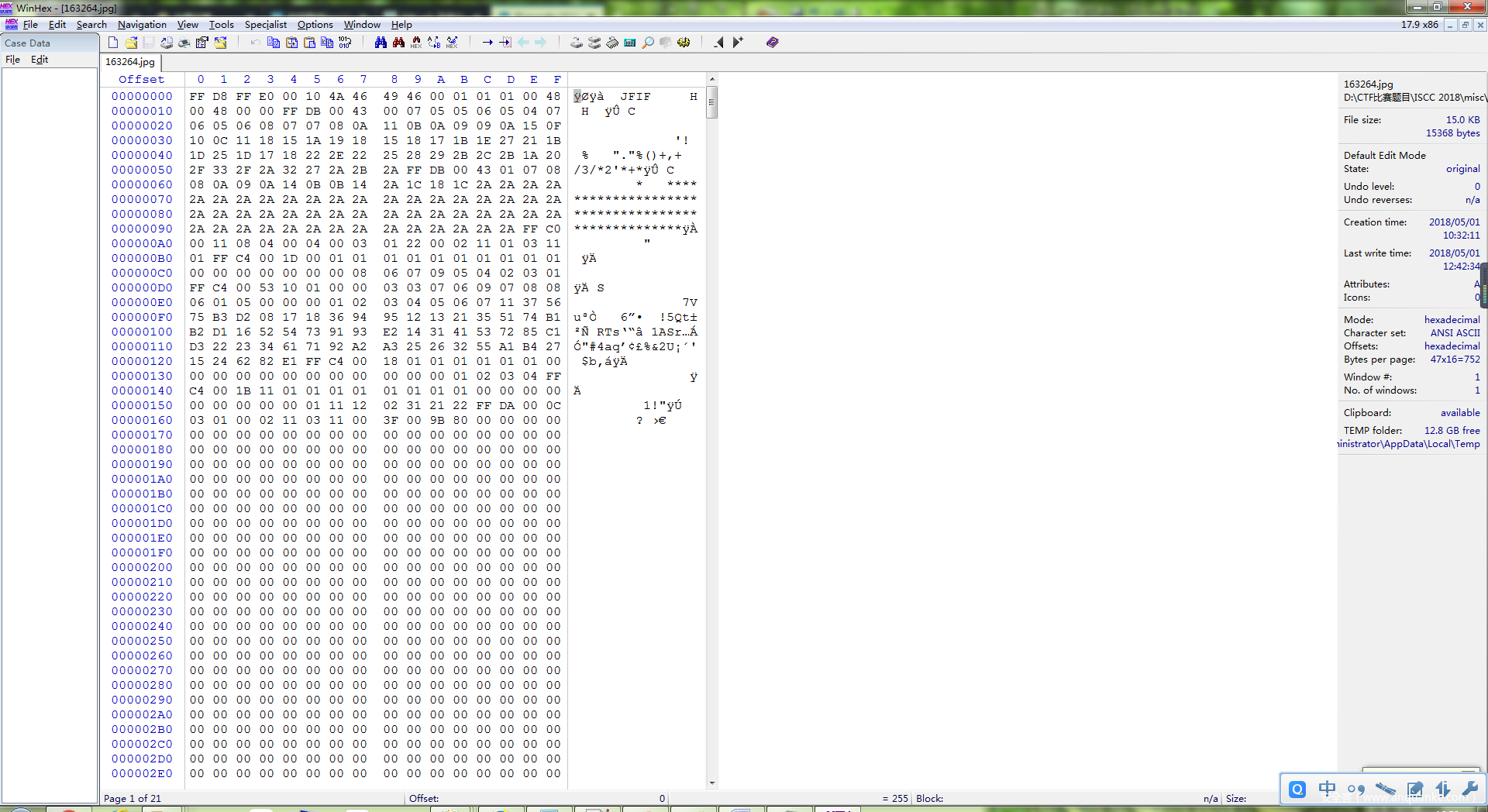
Task: Click the vertical scrollbar thumb
Action: 712,102
